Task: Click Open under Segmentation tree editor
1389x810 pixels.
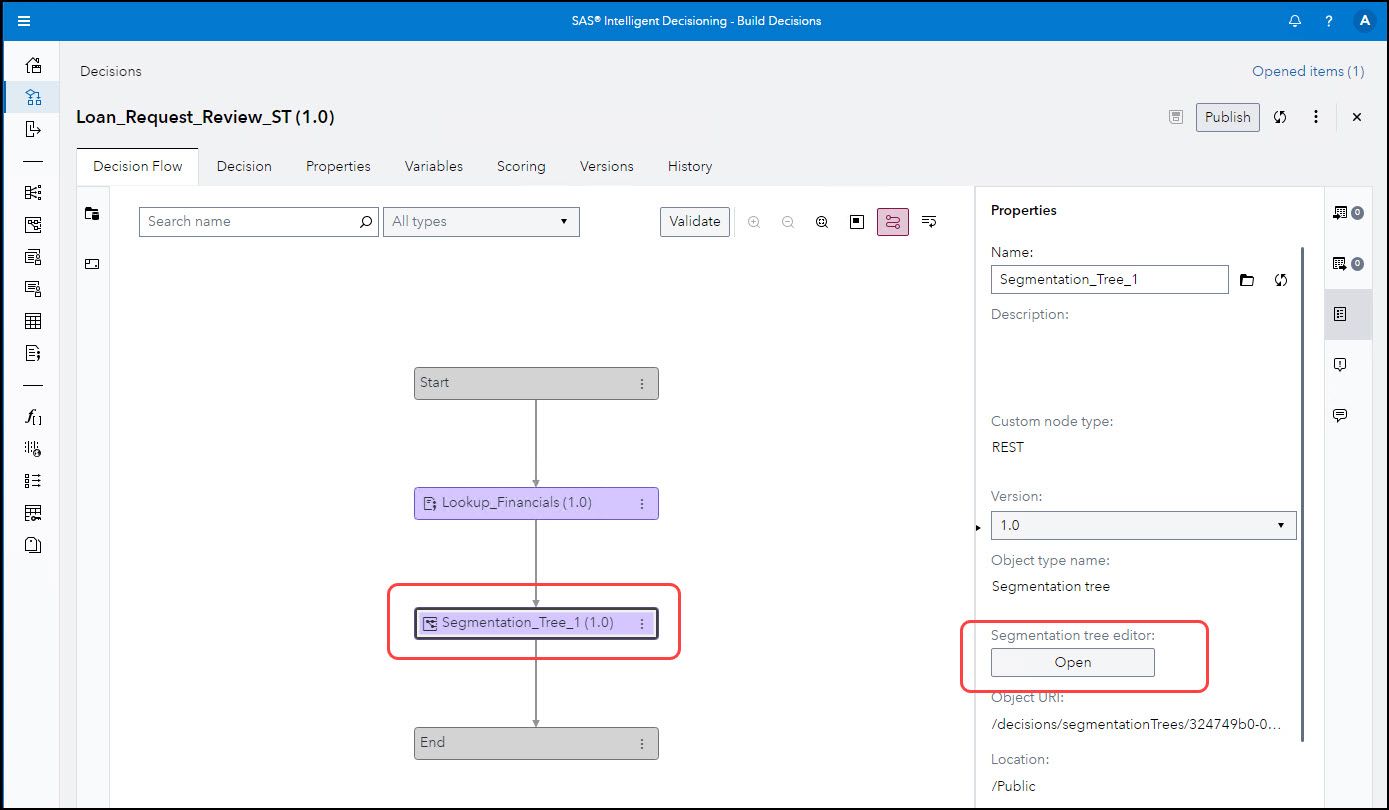Action: [1072, 662]
